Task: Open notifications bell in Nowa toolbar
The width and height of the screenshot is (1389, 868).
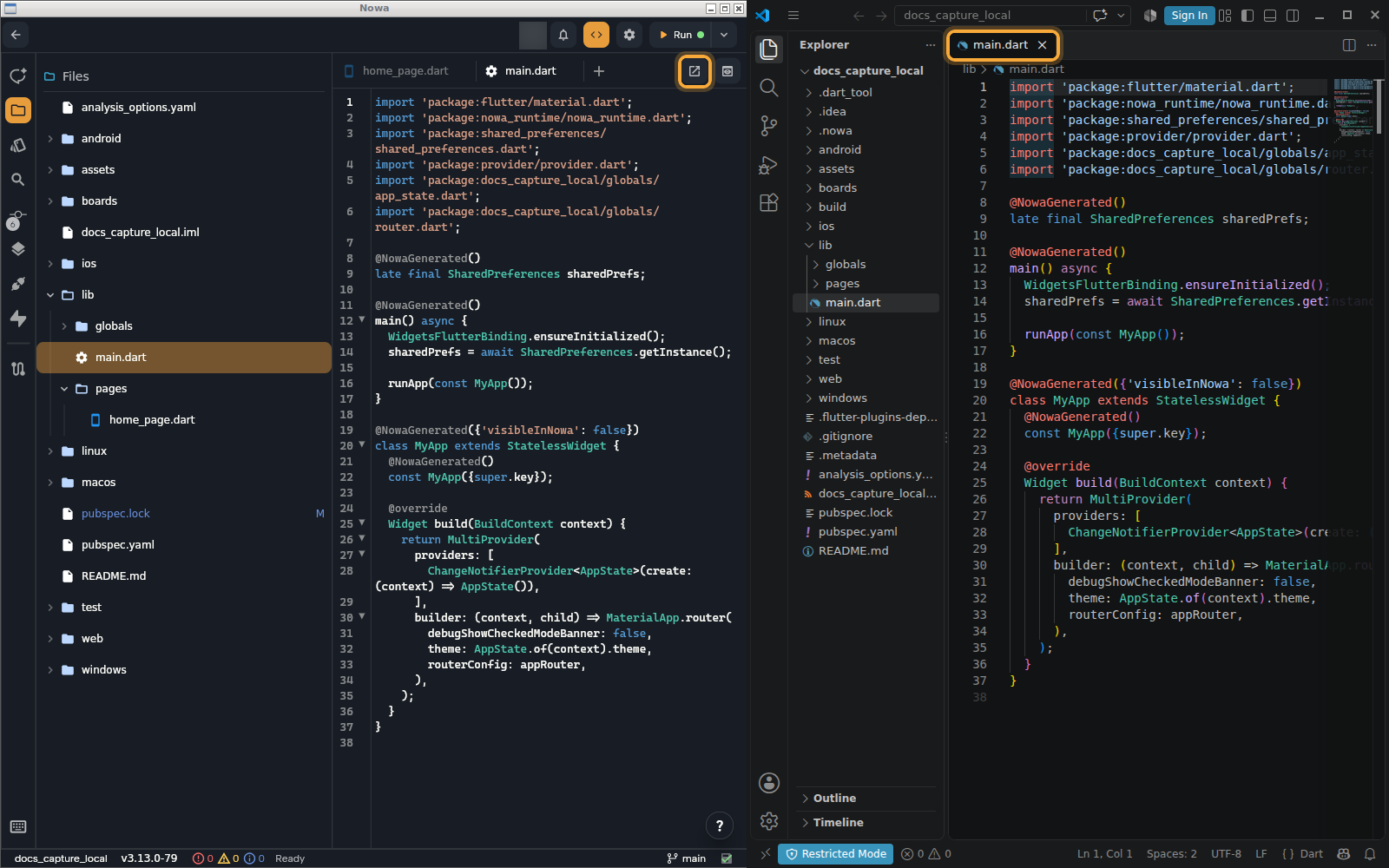Action: 563,35
